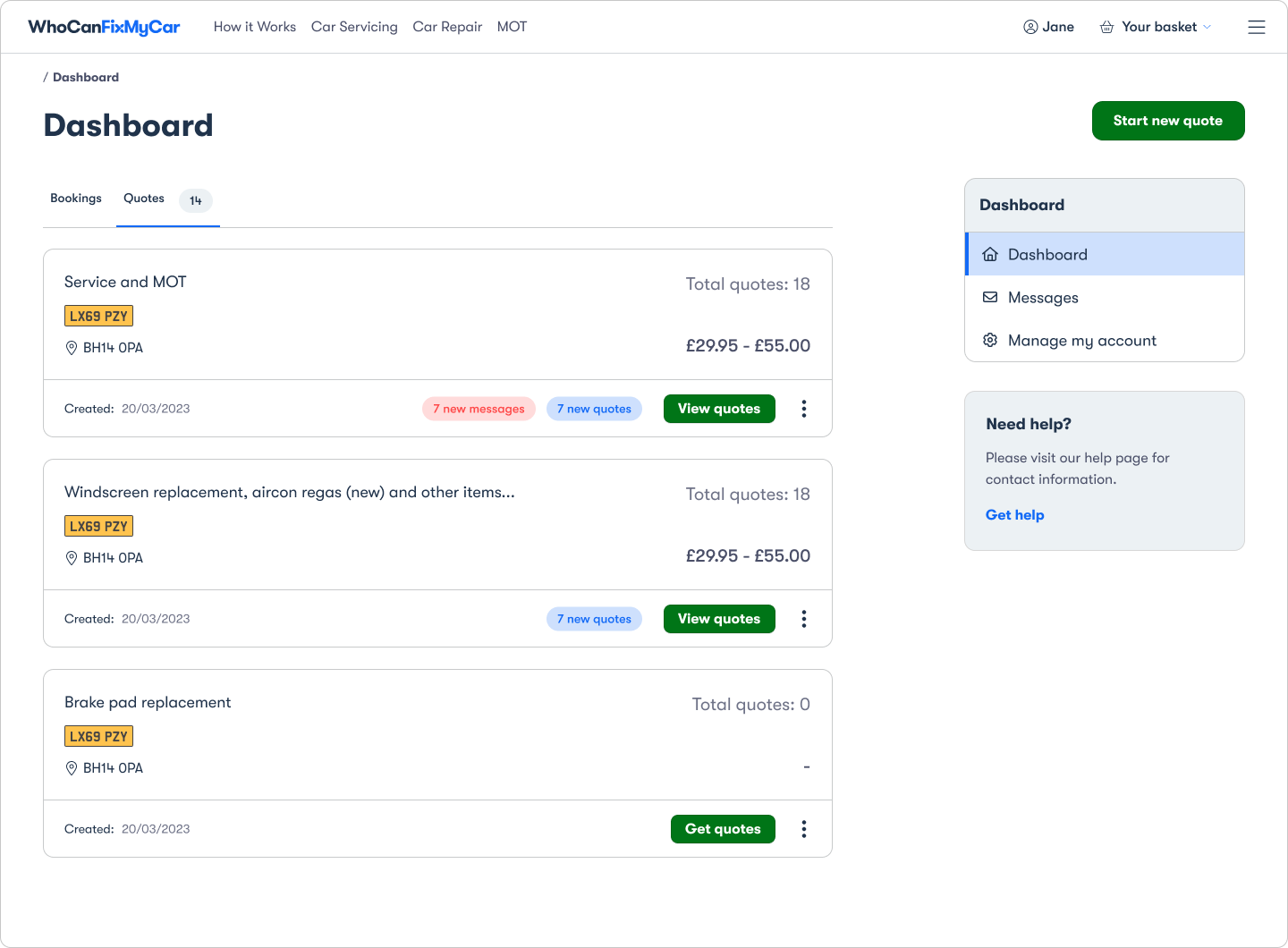Switch to the Bookings tab
Image resolution: width=1288 pixels, height=948 pixels.
[x=76, y=198]
